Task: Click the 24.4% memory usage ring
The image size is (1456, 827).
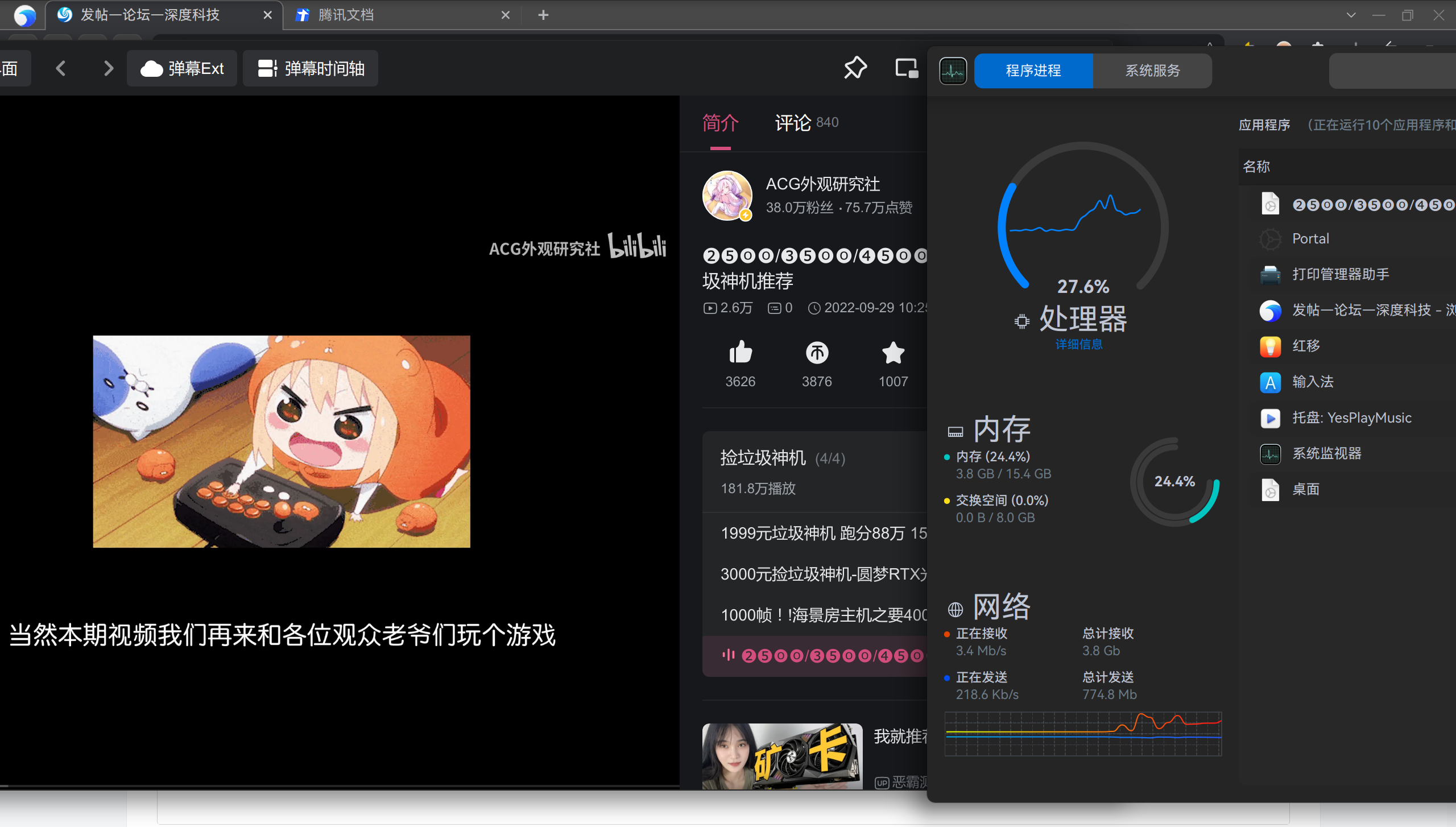Action: (x=1174, y=481)
